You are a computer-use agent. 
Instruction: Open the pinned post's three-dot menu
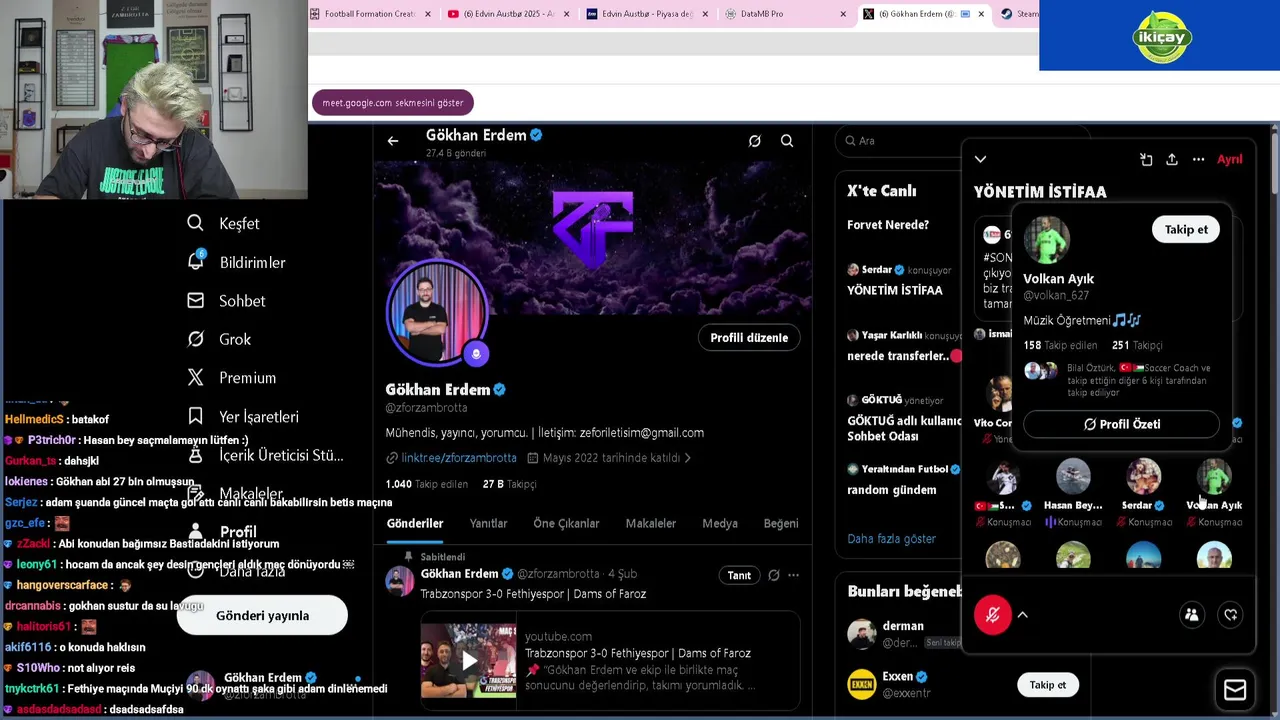click(x=793, y=575)
